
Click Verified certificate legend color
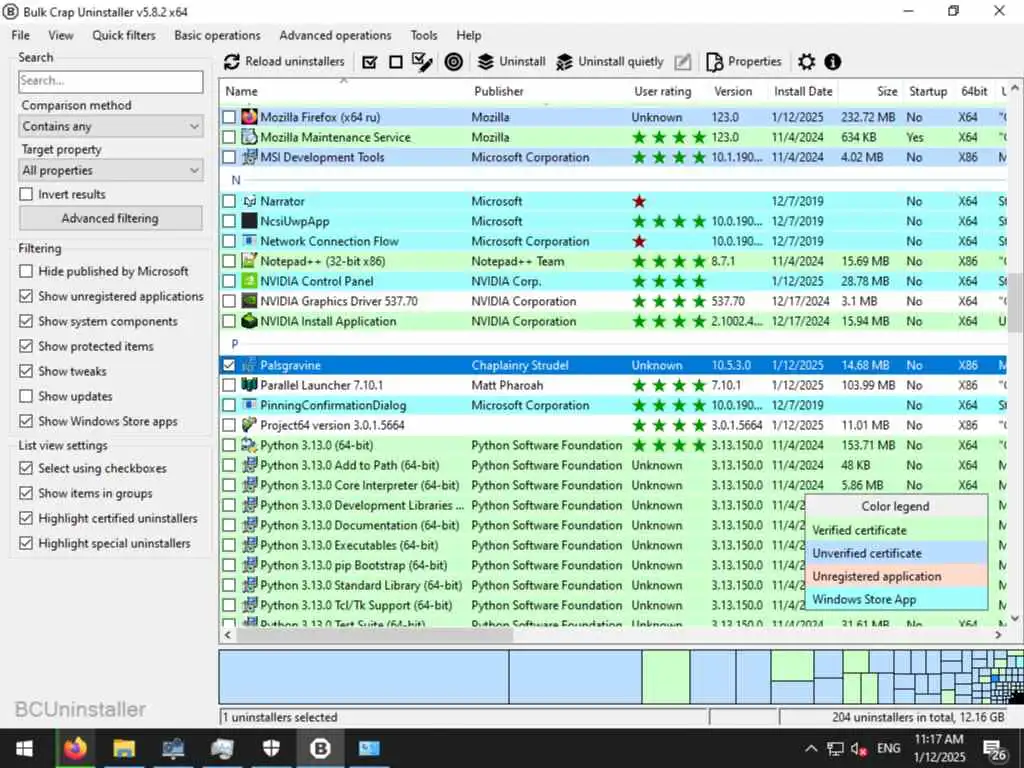point(896,530)
